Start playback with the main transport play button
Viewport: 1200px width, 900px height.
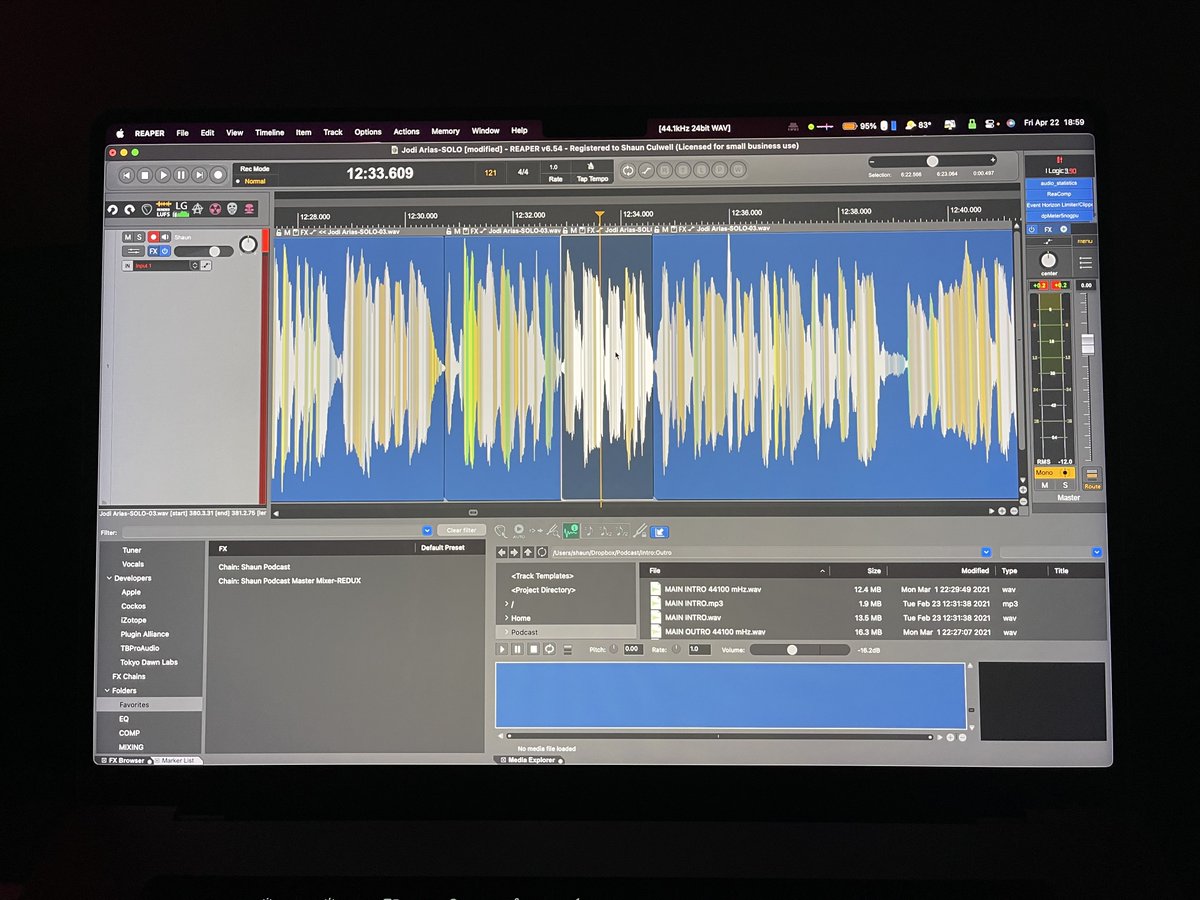pos(163,175)
